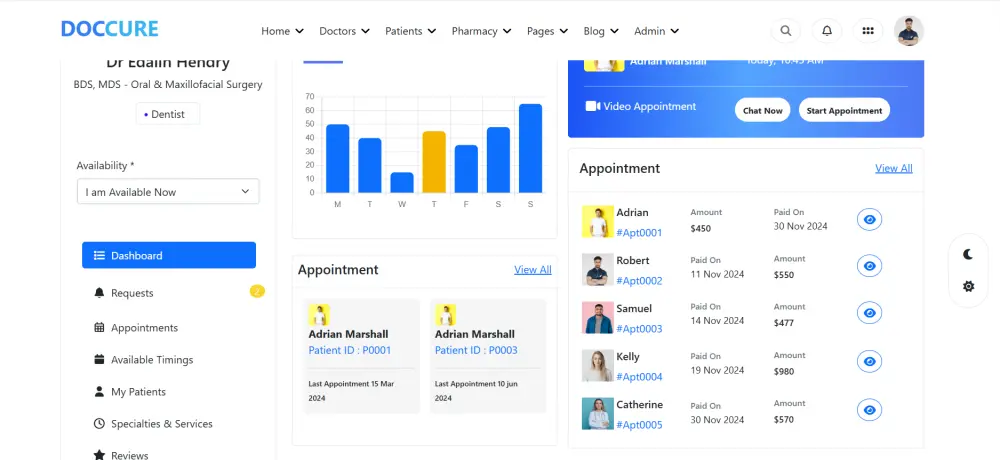Click the video camera icon beside Video Appointment
This screenshot has height=460, width=1000.
point(592,106)
